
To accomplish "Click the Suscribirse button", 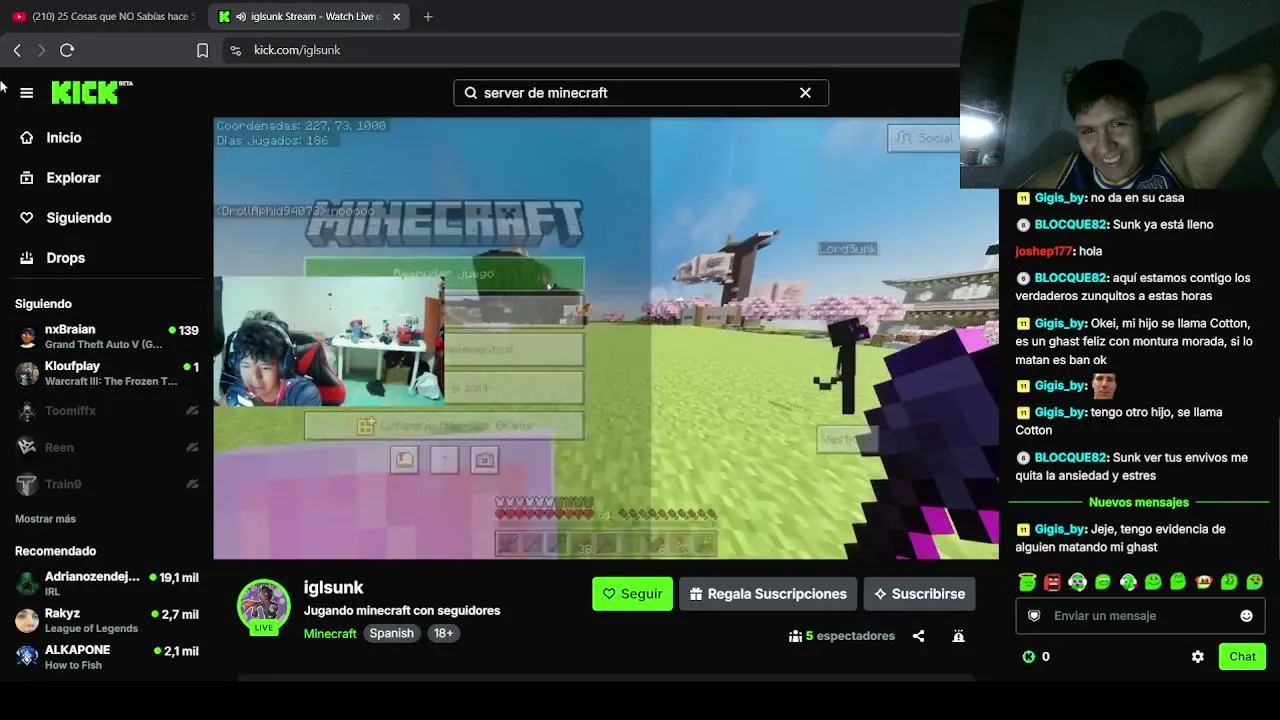I will [x=919, y=594].
